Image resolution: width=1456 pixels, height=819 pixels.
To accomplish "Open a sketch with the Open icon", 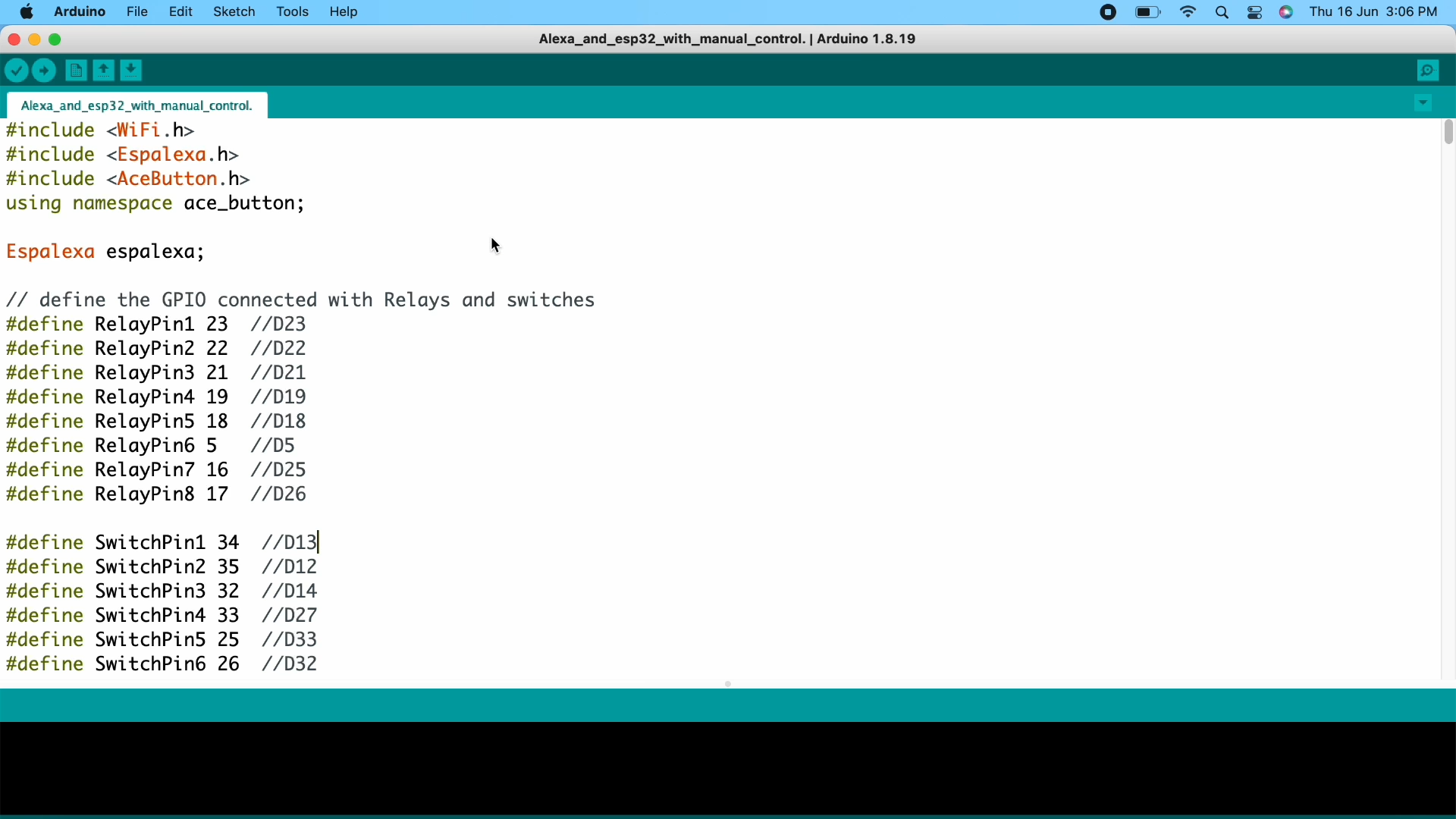I will tap(104, 71).
